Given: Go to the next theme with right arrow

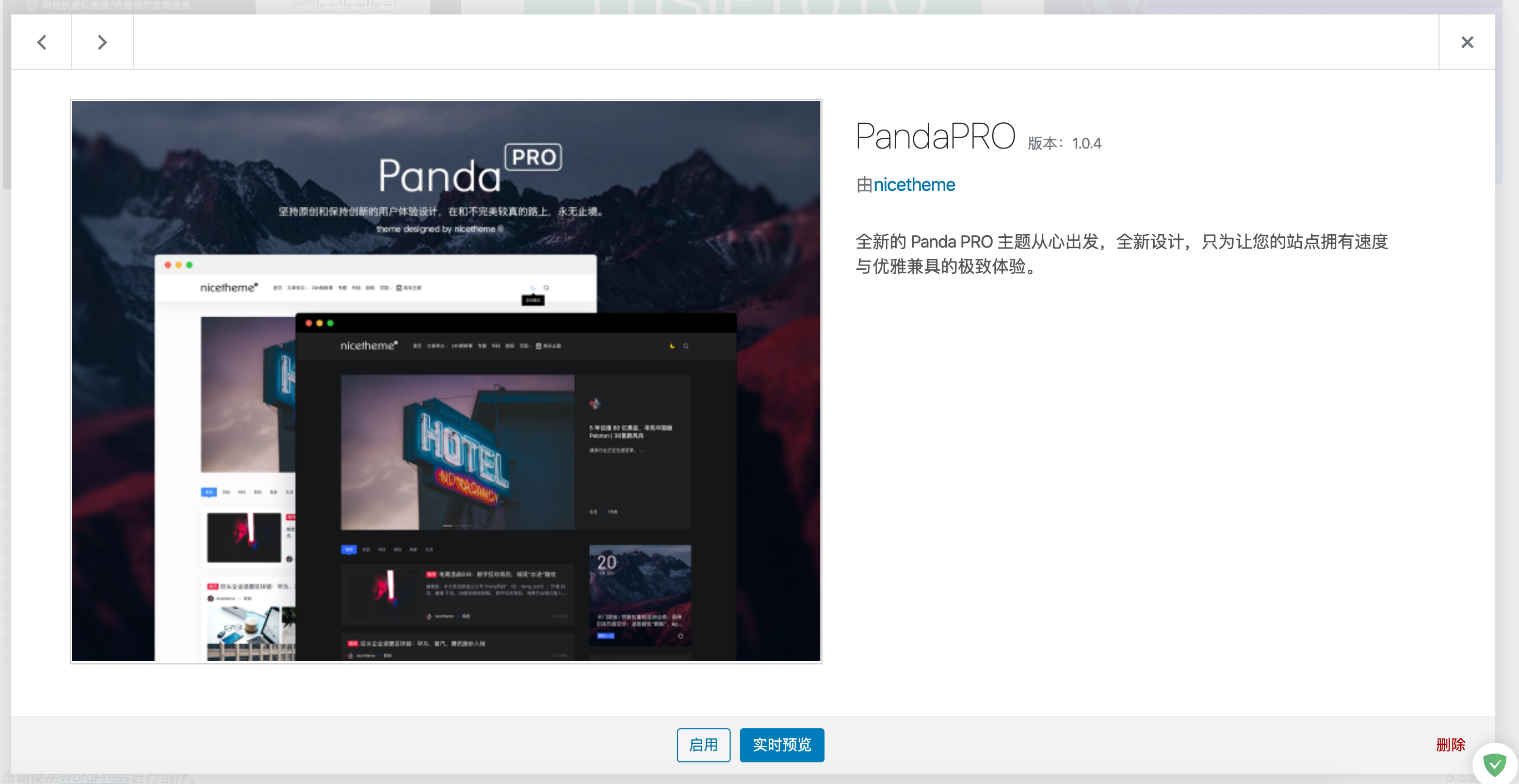Looking at the screenshot, I should 103,42.
